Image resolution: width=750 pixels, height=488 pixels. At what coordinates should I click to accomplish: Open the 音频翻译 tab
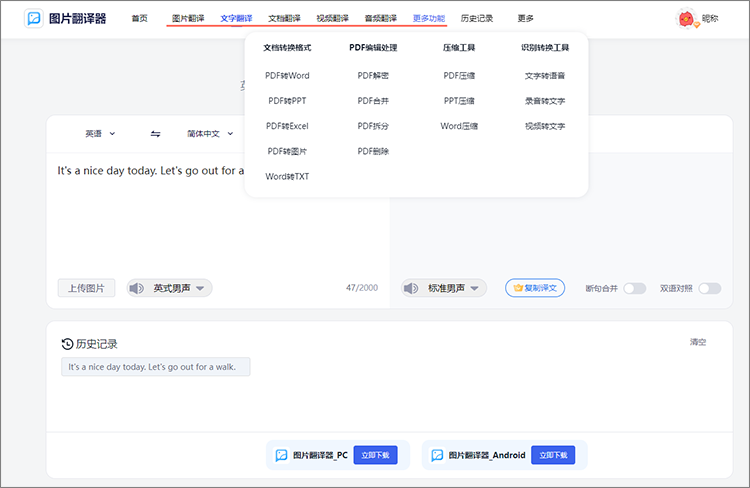(381, 19)
